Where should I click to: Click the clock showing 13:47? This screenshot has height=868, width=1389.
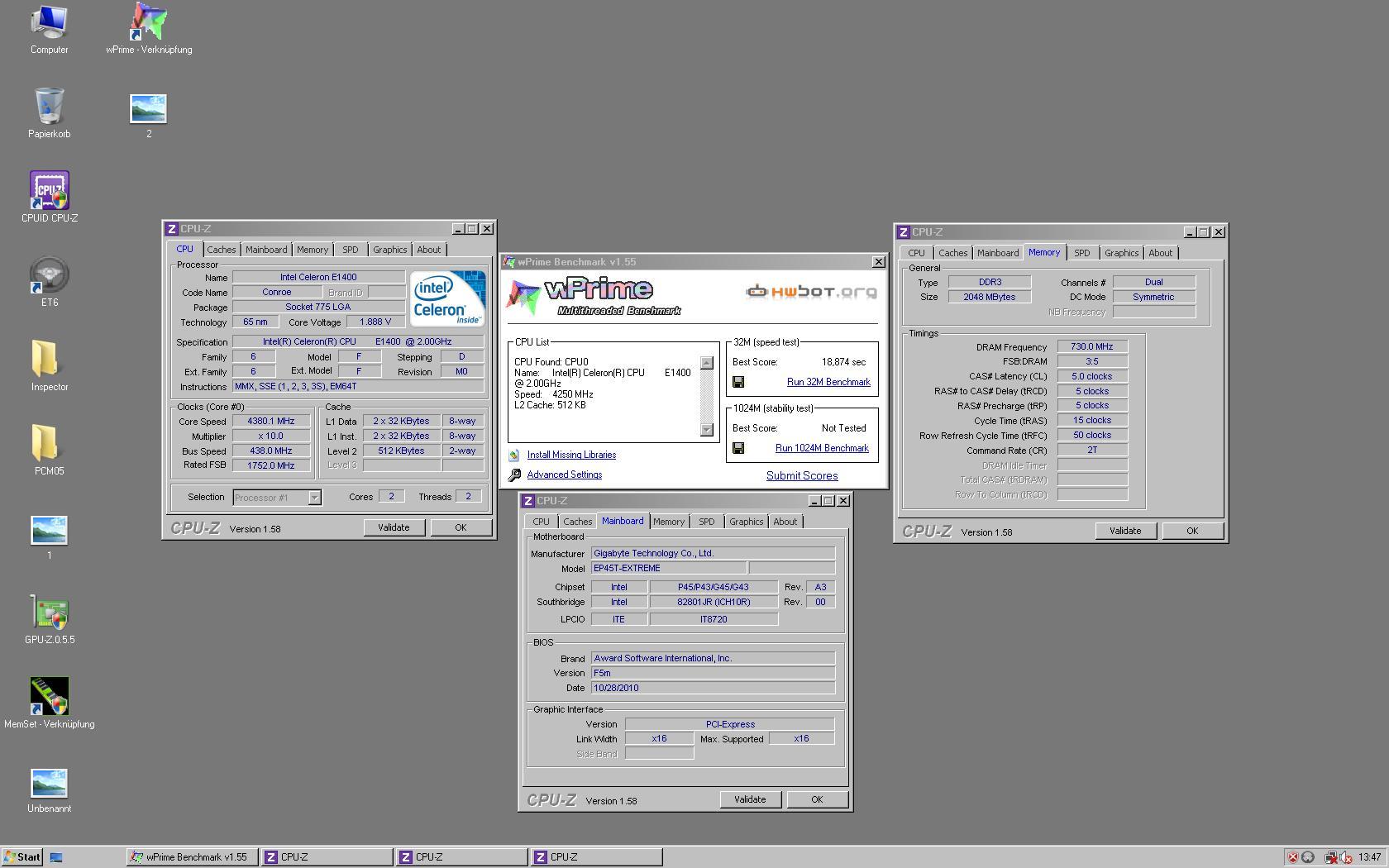(1369, 857)
